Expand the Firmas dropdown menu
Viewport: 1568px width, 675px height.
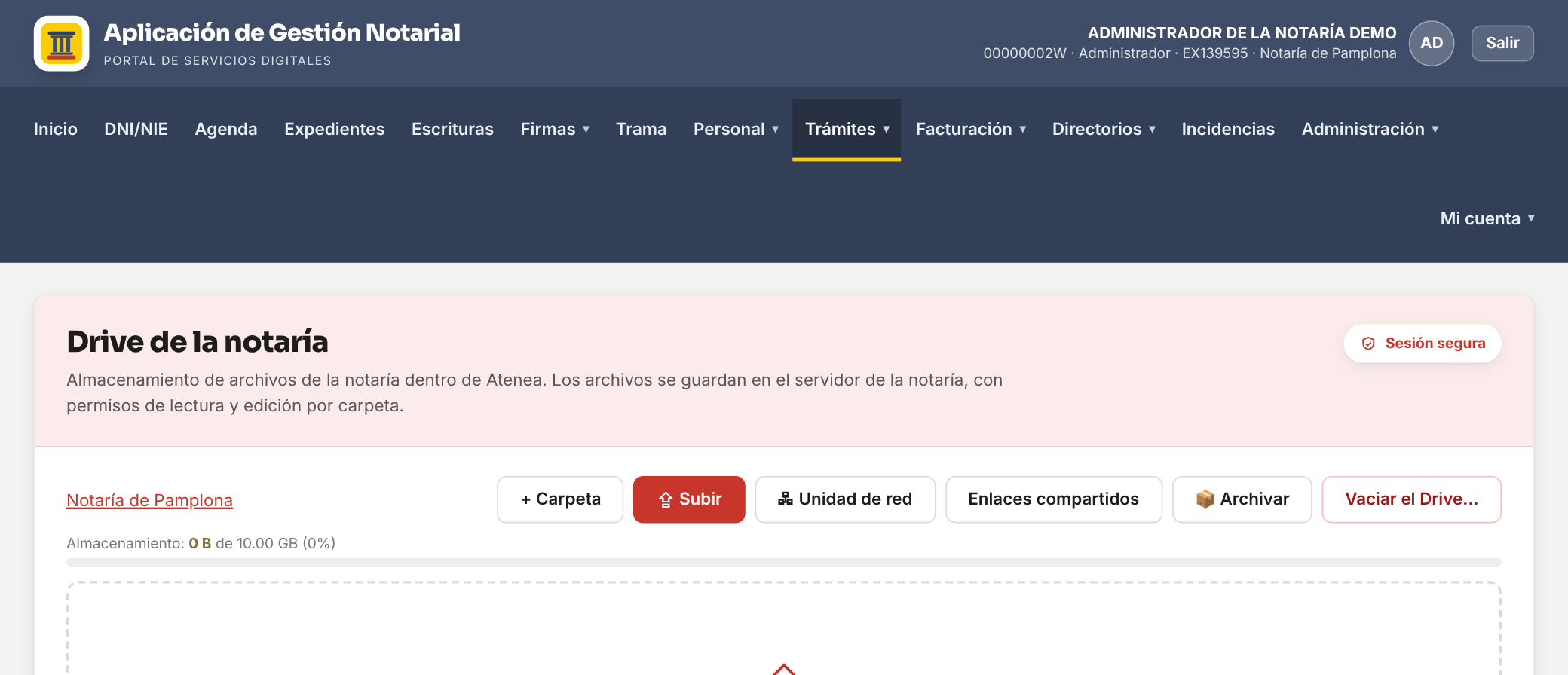(x=555, y=130)
